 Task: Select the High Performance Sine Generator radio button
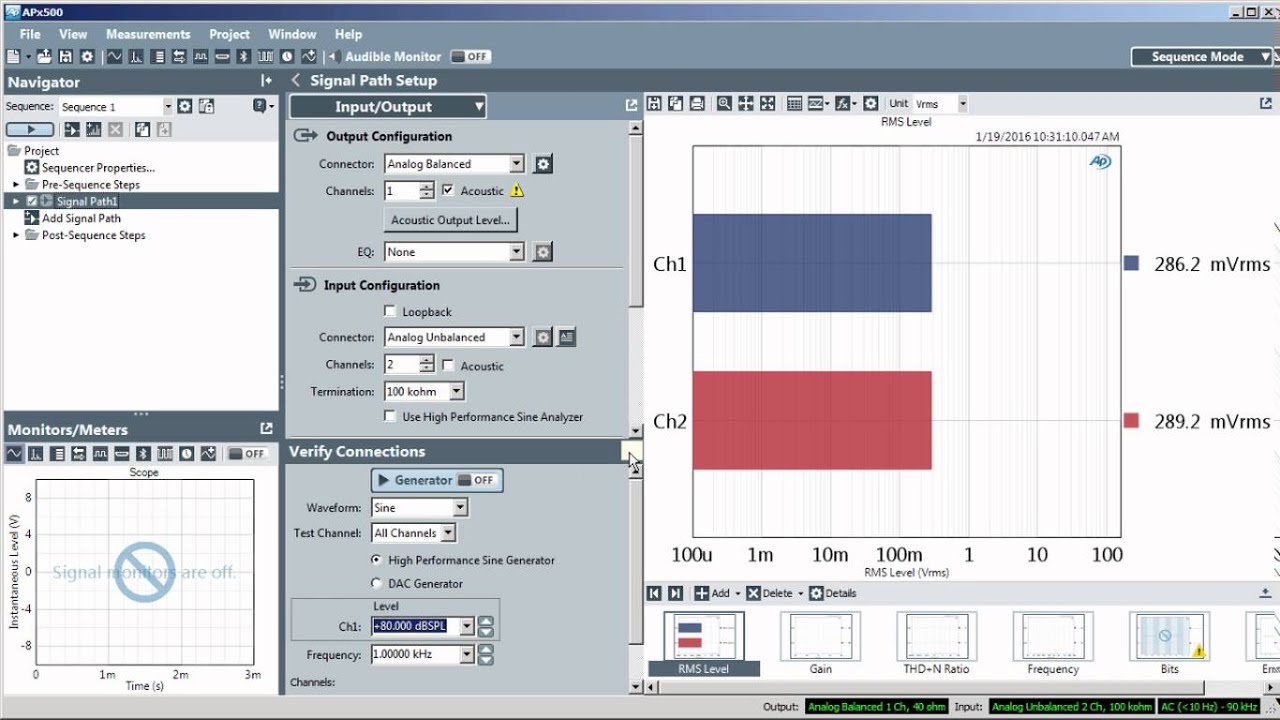coord(376,560)
